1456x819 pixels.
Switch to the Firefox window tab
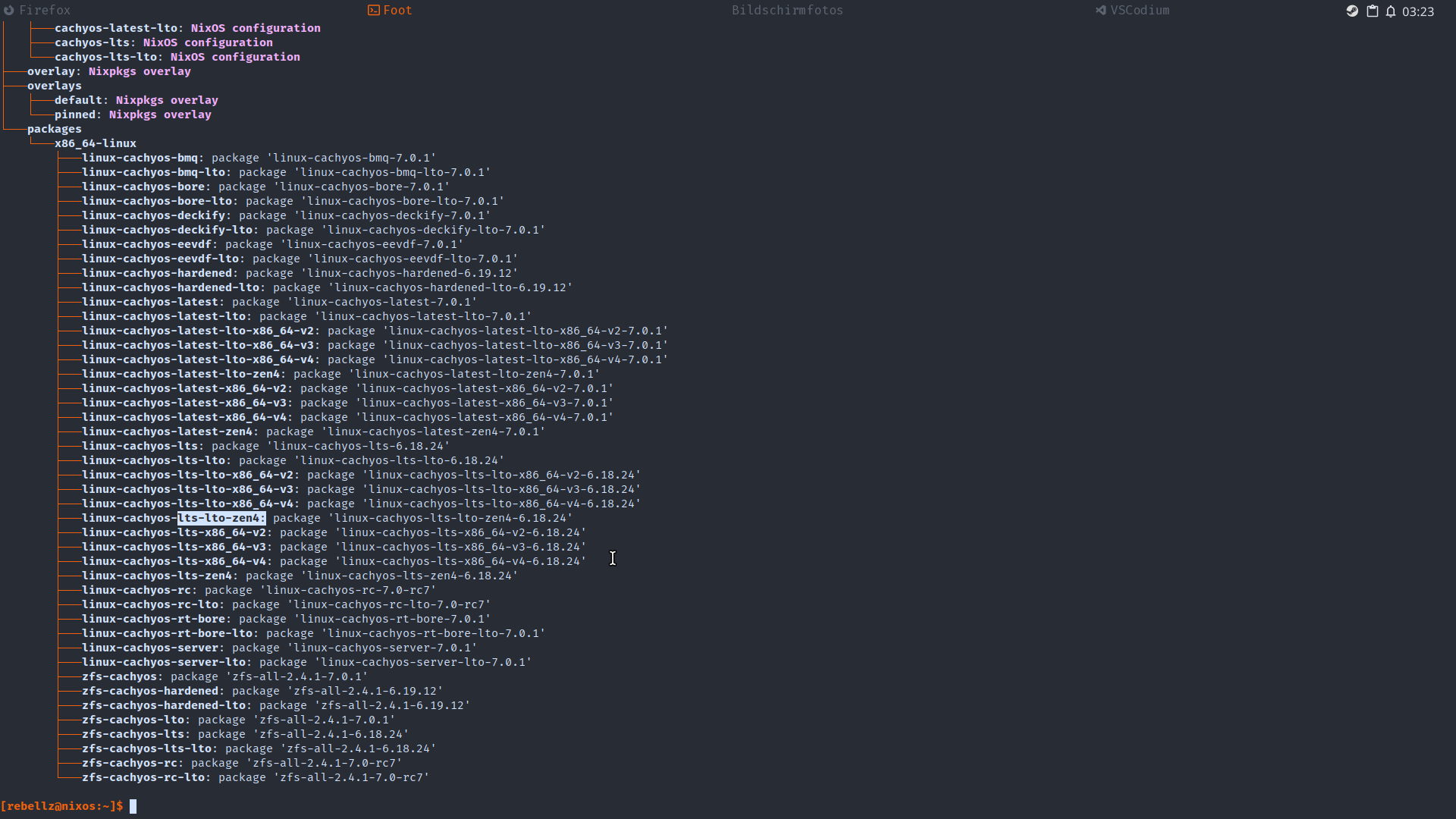pos(44,11)
